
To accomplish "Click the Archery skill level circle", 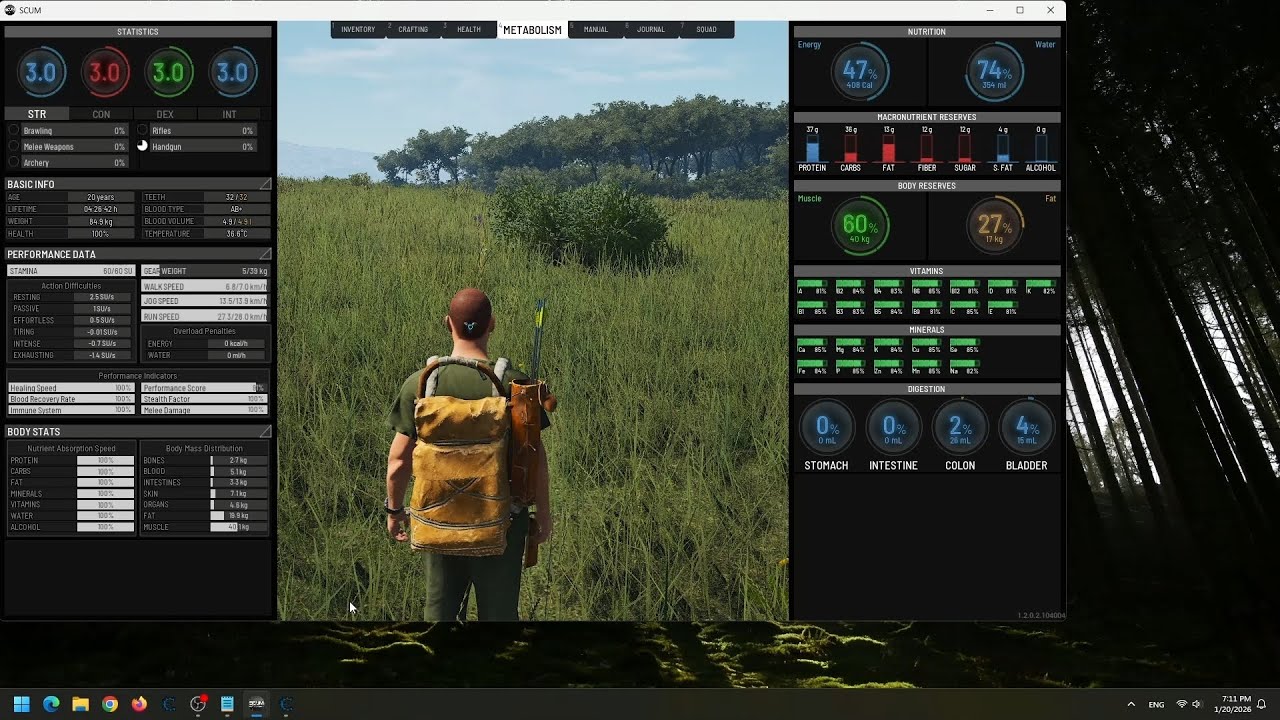I will pos(14,162).
